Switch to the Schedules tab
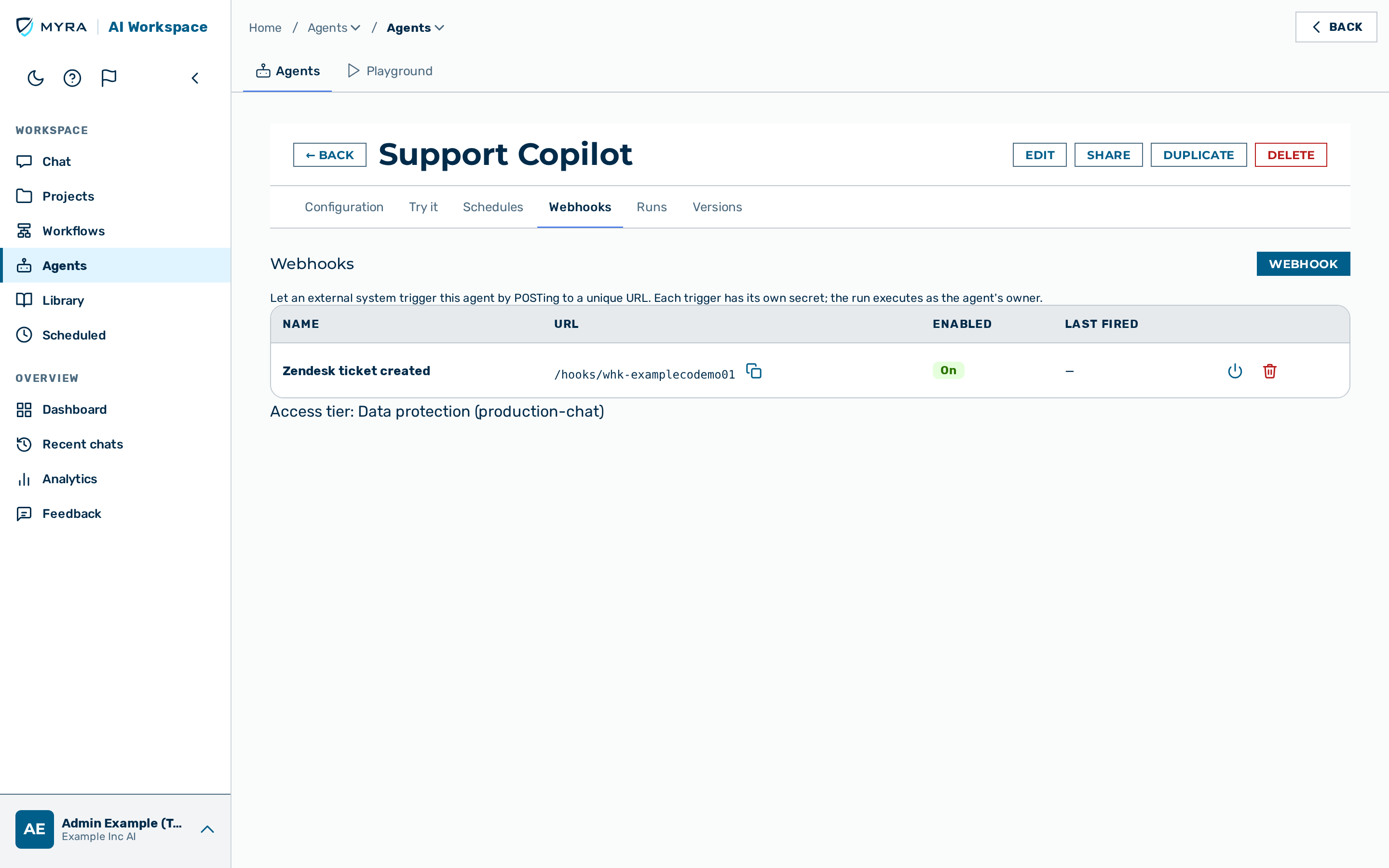The image size is (1389, 868). (x=492, y=207)
